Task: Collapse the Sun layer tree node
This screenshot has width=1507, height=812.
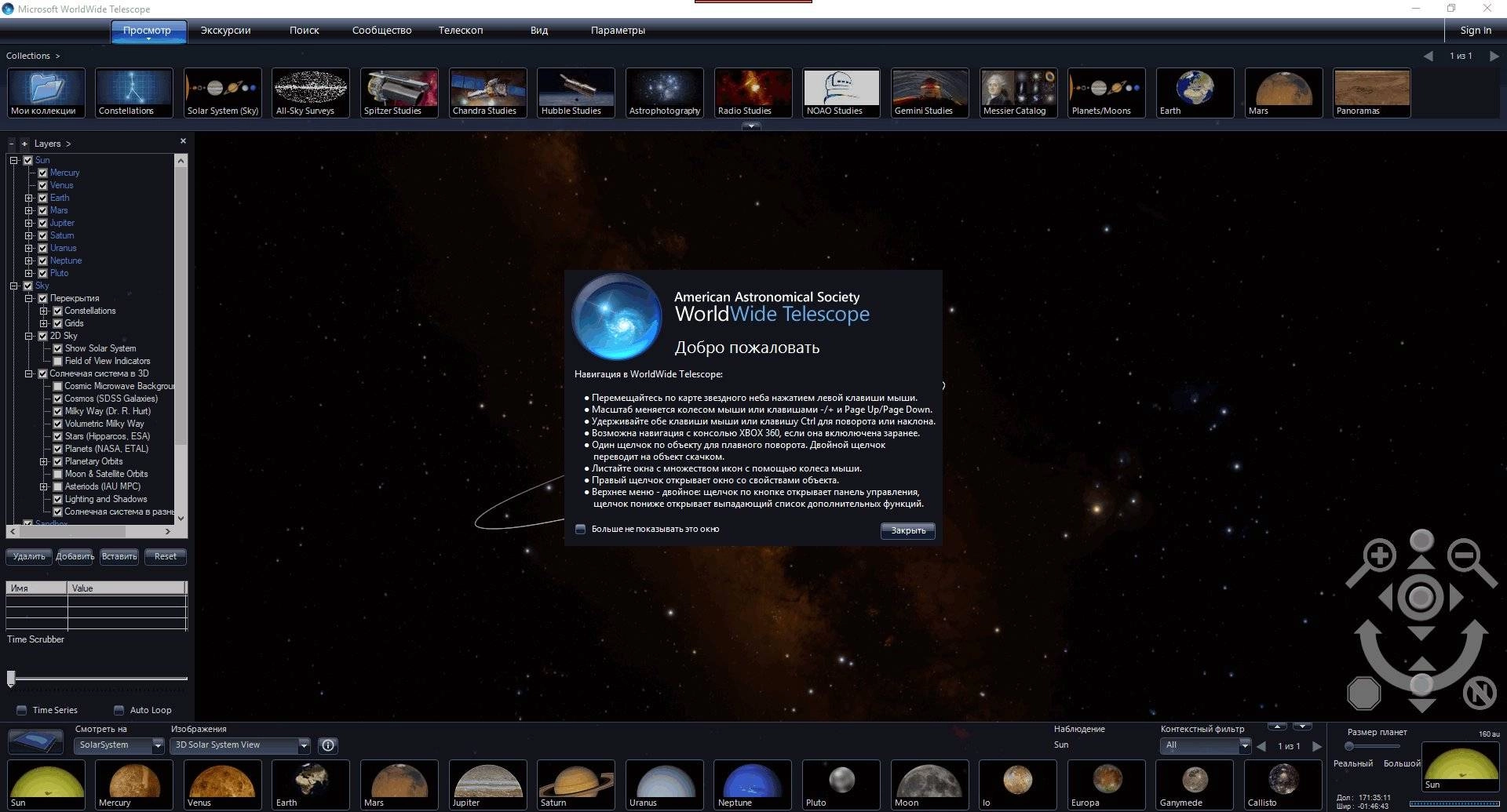Action: coord(13,160)
